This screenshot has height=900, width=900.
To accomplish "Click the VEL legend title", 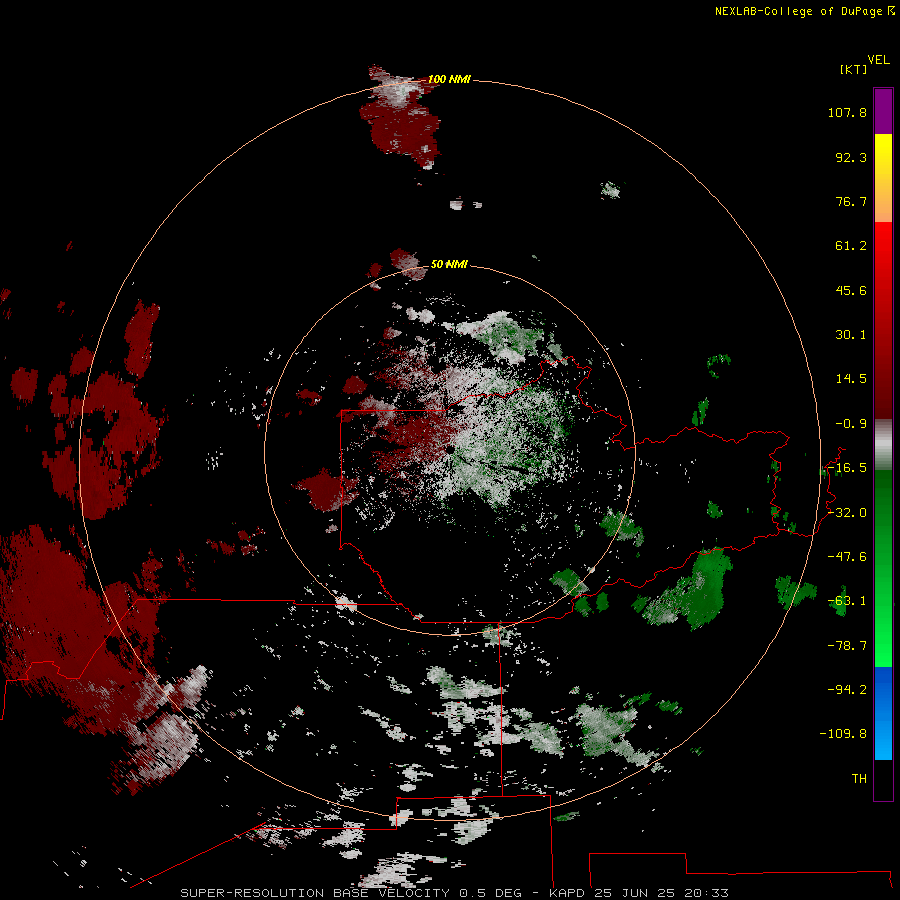I will point(878,60).
